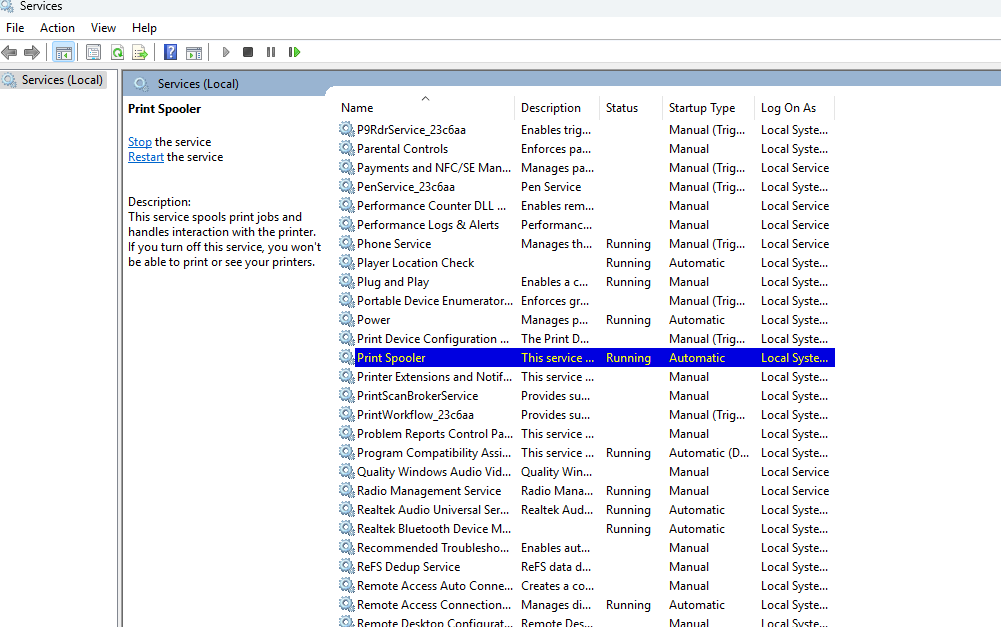Viewport: 1001px width, 627px height.
Task: Open the Help toolbar icon
Action: (x=170, y=52)
